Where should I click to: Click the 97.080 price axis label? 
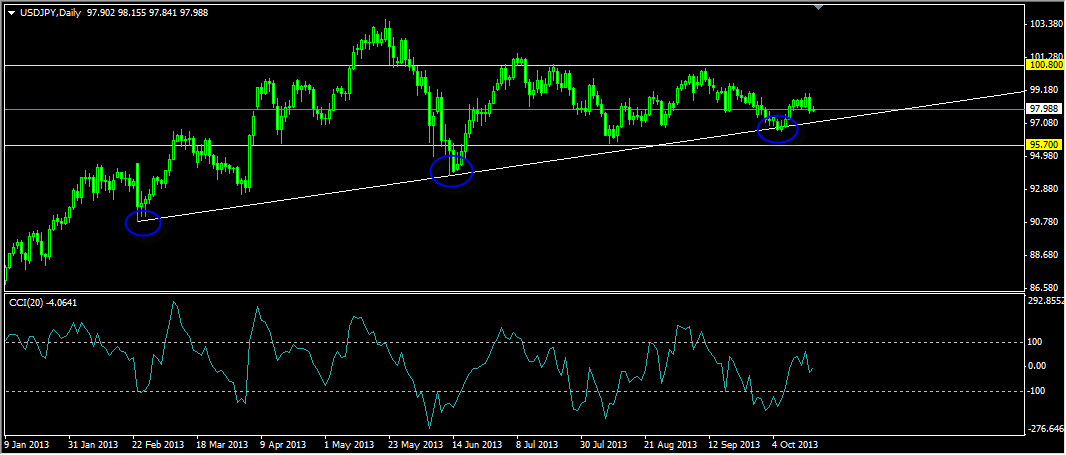(x=1046, y=123)
